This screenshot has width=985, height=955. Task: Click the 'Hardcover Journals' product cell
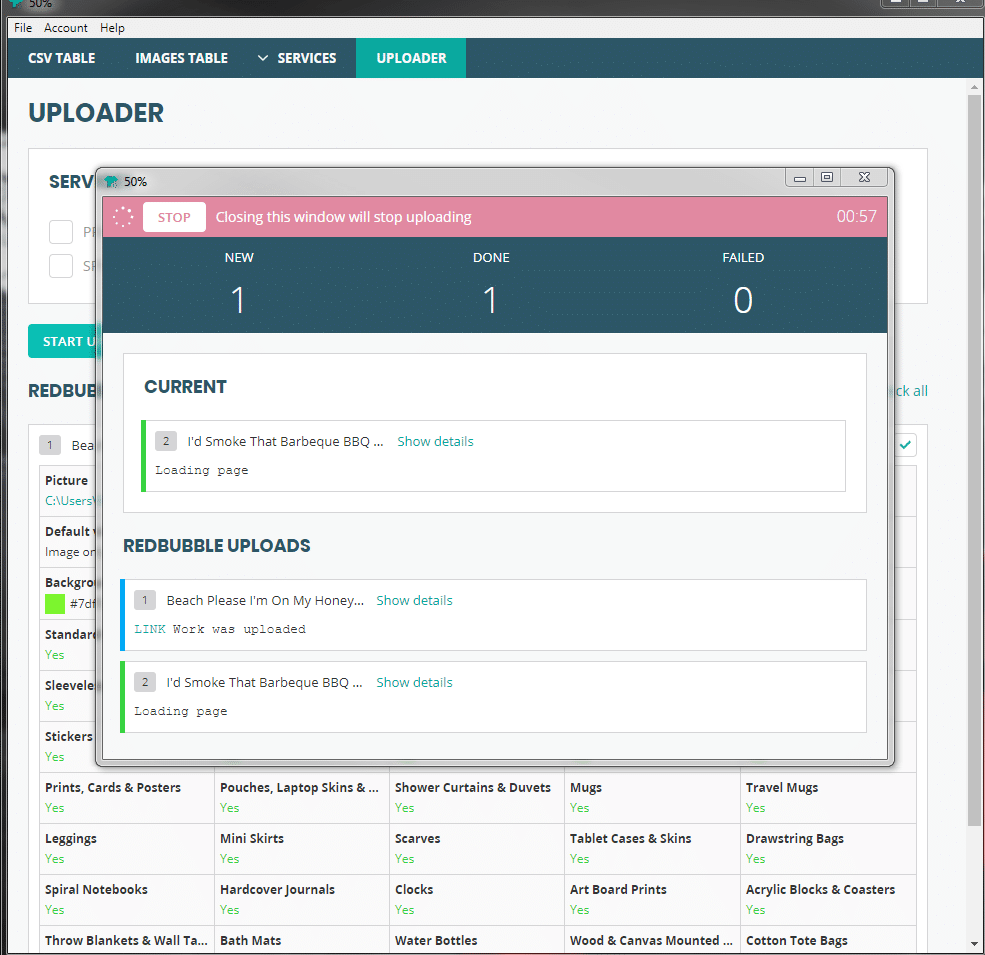click(302, 900)
